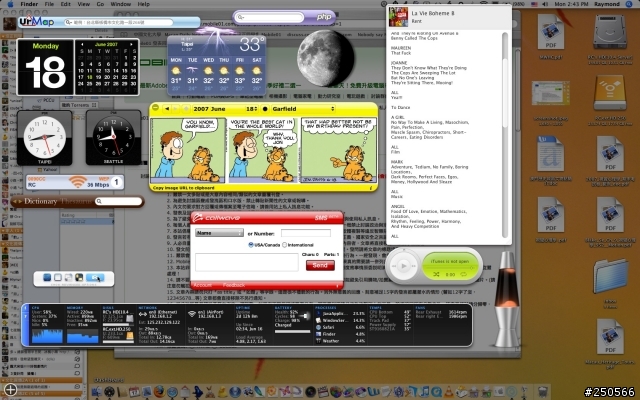640x400 pixels.
Task: Click the lava lamp widget
Action: [507, 299]
